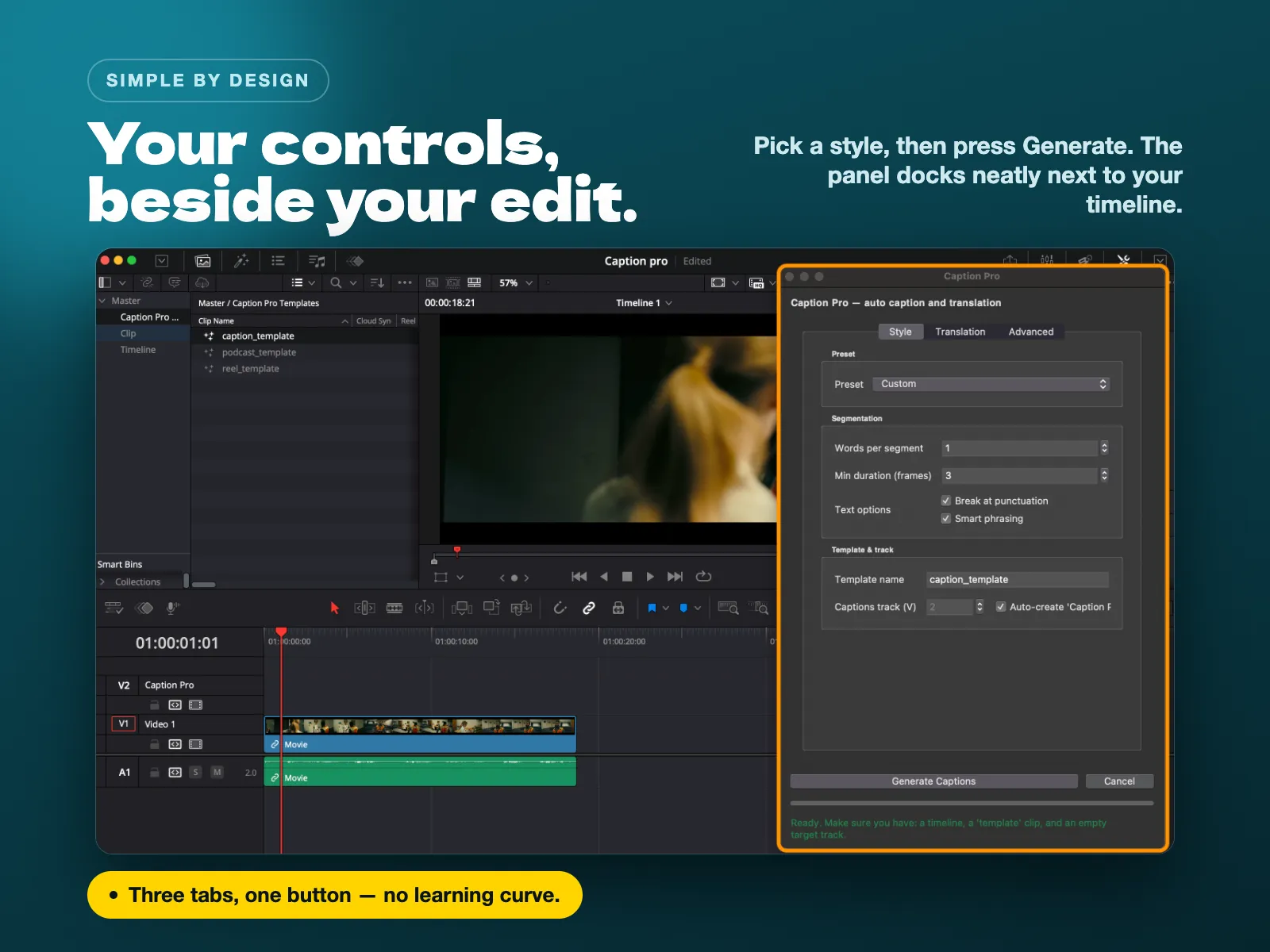Lock the V2 Caption Pro track
This screenshot has height=952, width=1270.
[x=155, y=704]
